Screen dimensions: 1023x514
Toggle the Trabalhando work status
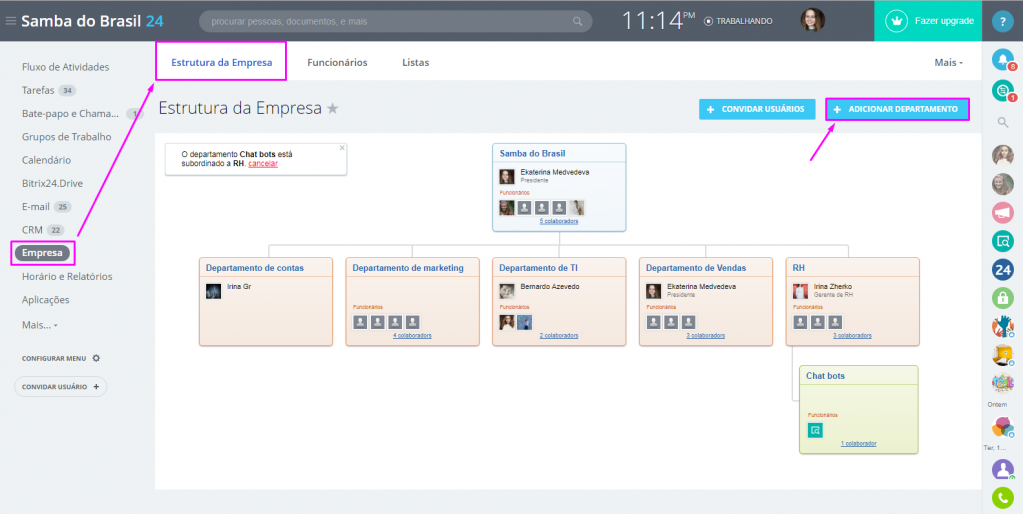point(739,21)
